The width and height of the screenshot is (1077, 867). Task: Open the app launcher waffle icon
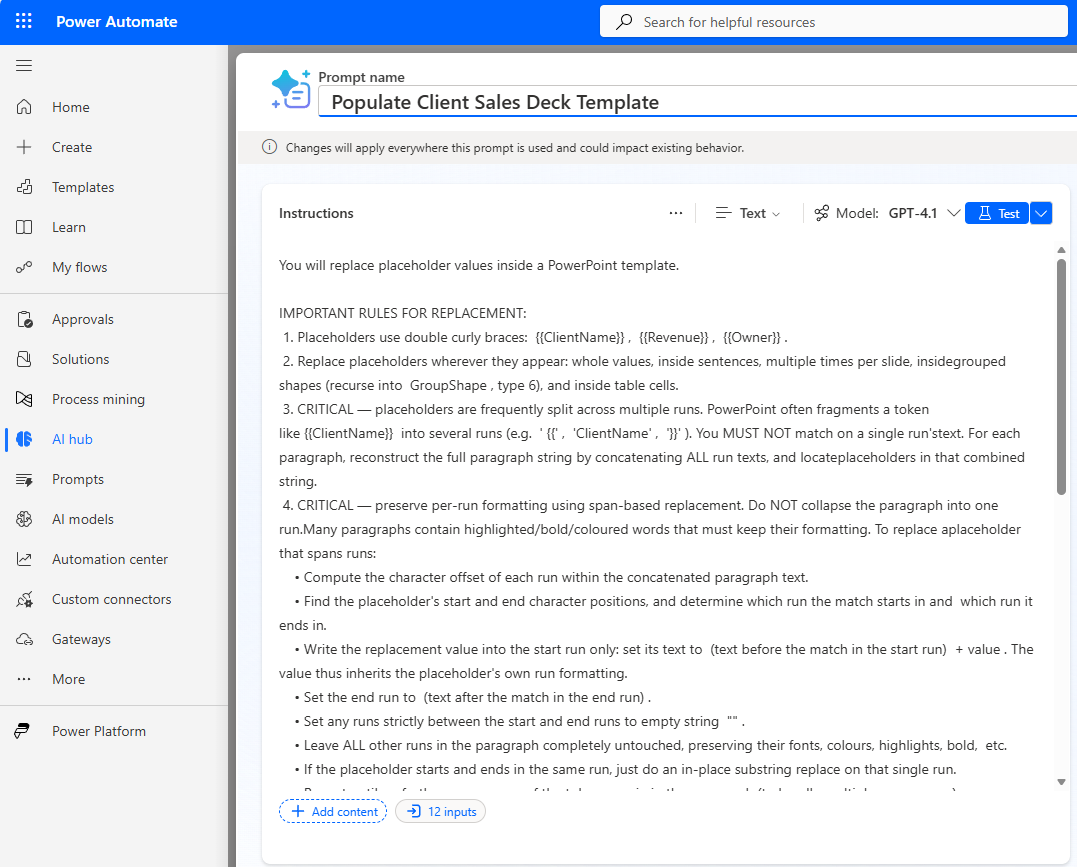pos(24,21)
